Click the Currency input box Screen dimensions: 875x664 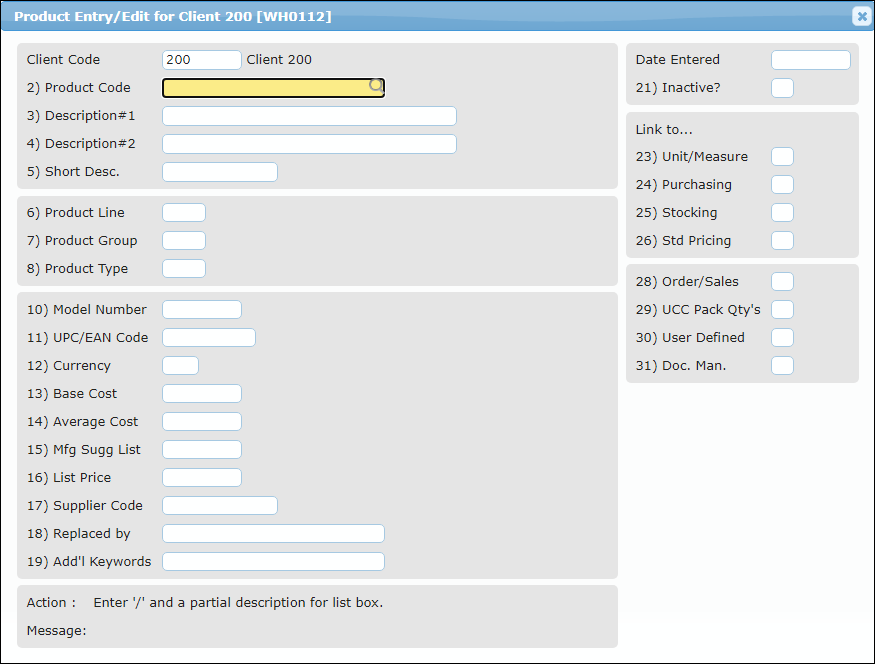[180, 366]
